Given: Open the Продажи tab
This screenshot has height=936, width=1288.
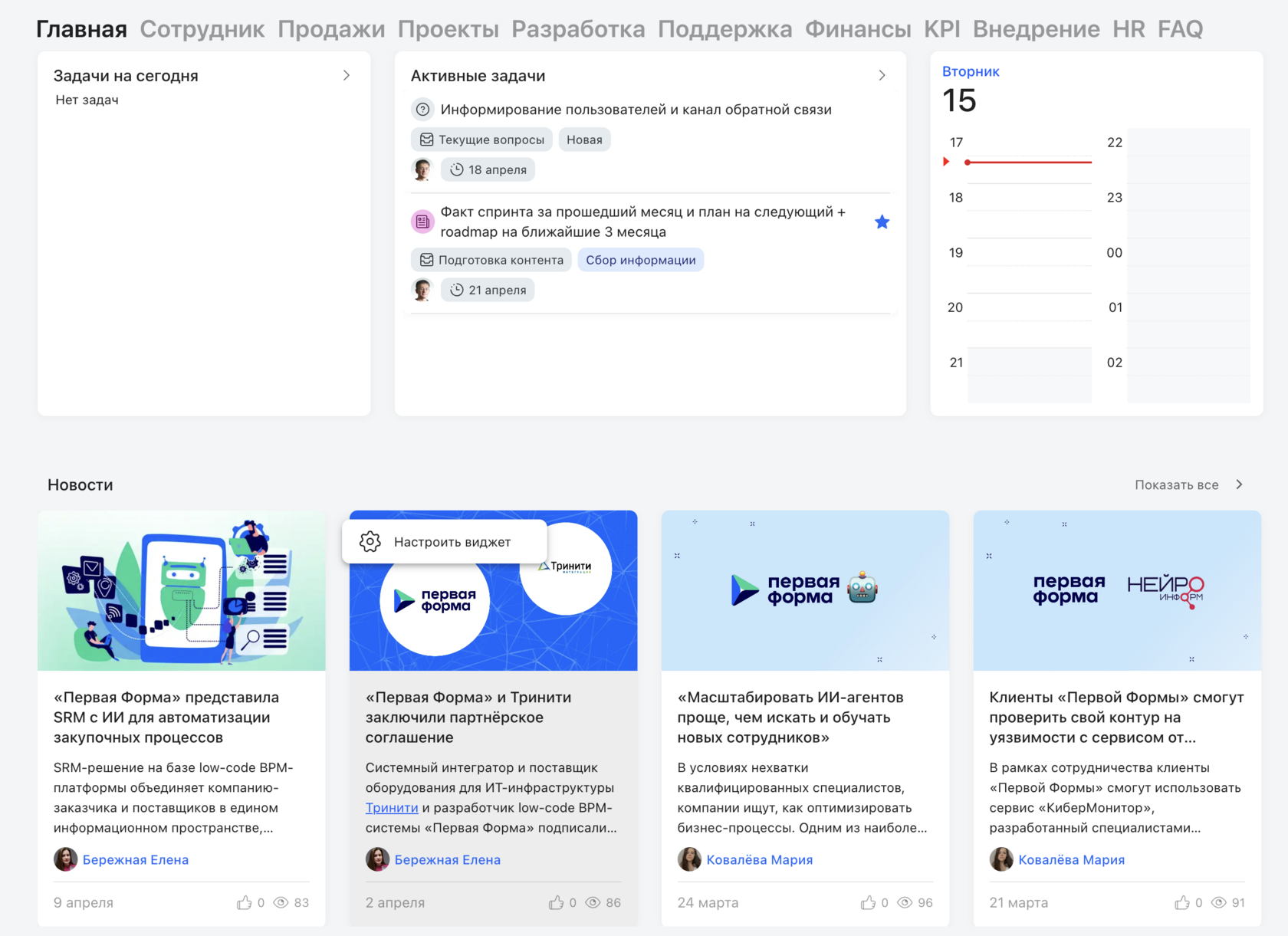Looking at the screenshot, I should 331,29.
